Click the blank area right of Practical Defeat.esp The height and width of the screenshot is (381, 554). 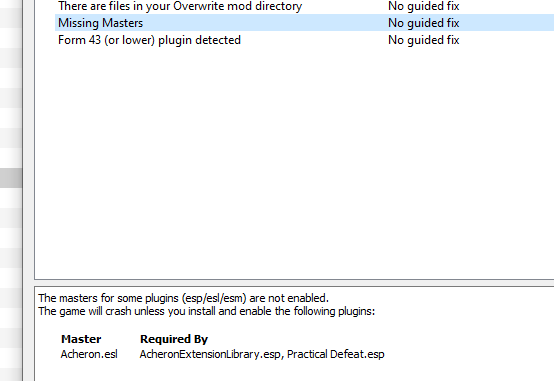(x=466, y=354)
